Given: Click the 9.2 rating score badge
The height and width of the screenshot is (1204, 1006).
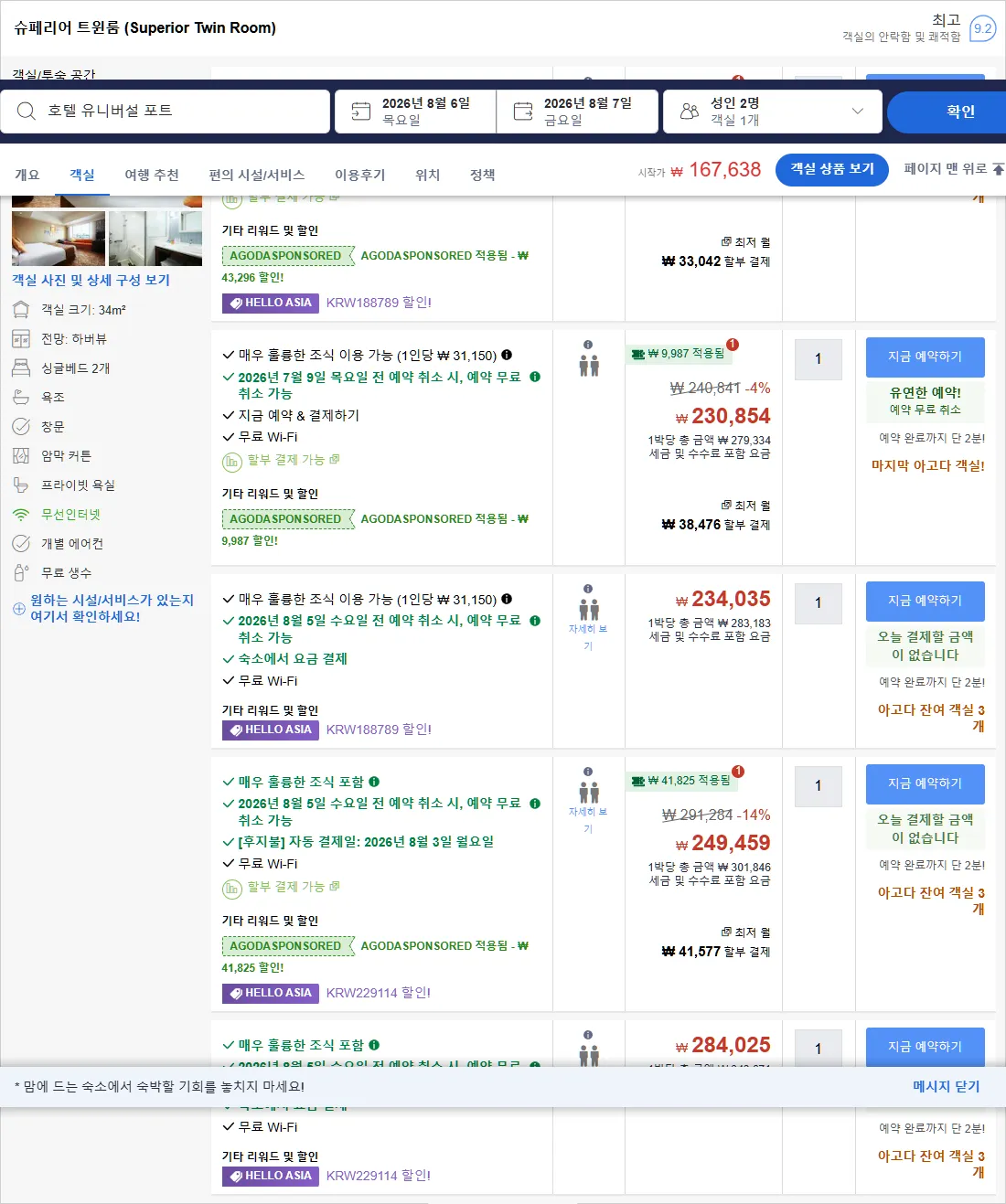Looking at the screenshot, I should (x=983, y=28).
